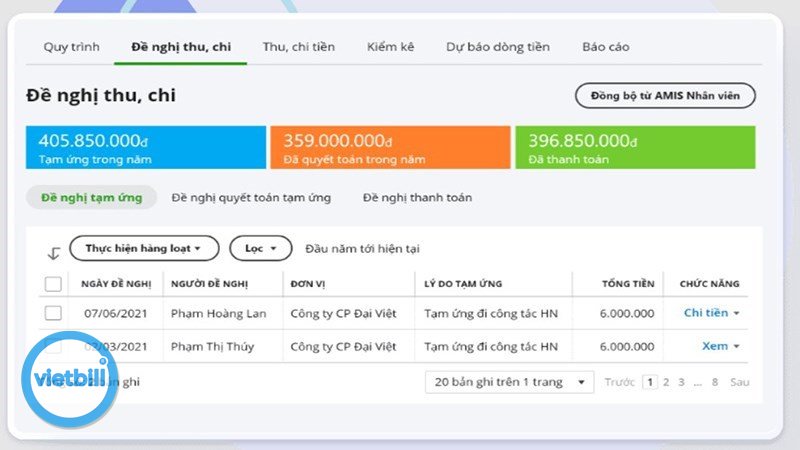Check the row for Phạm Hoàng Lan
The image size is (800, 450).
[54, 314]
